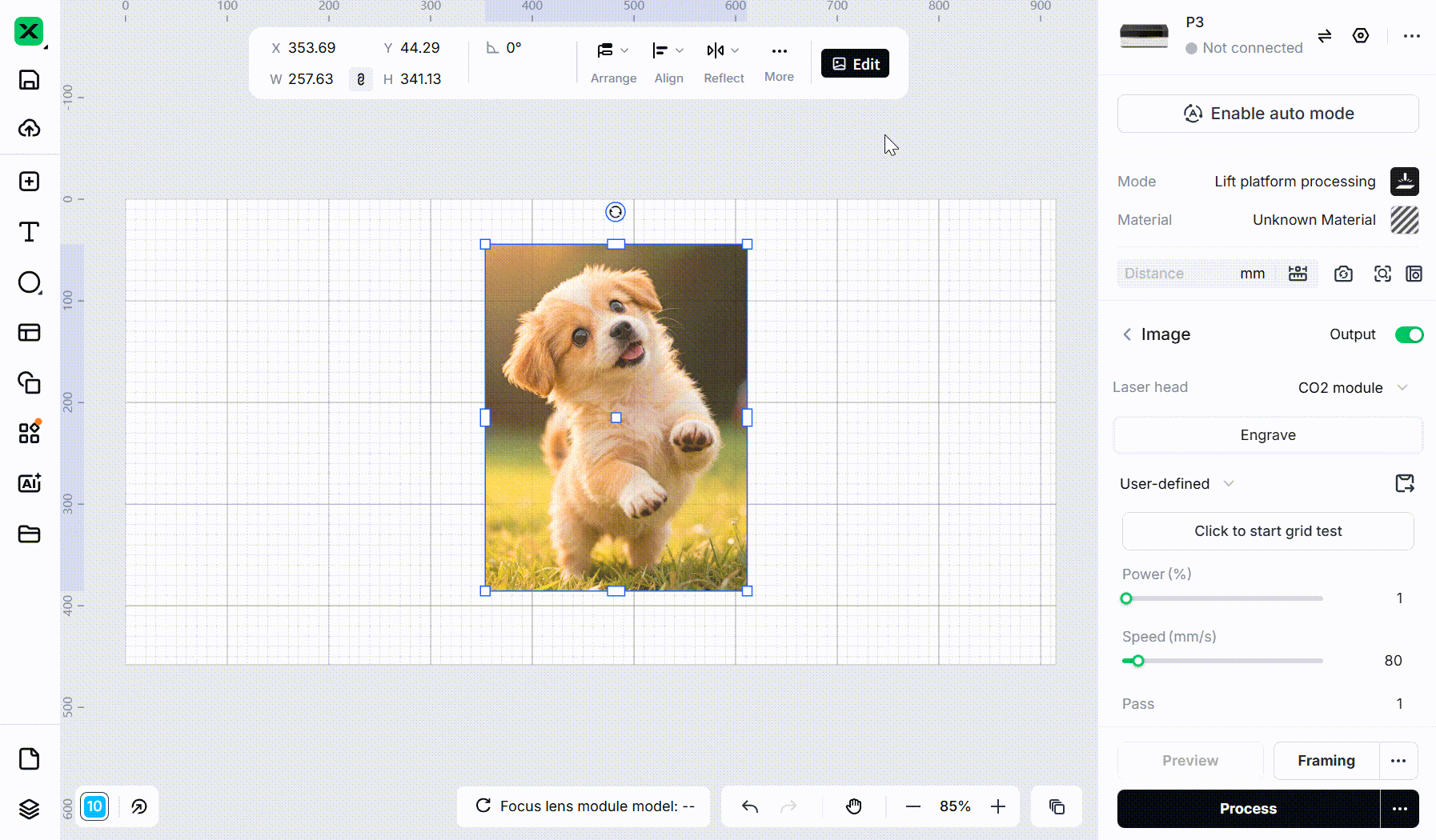The height and width of the screenshot is (840, 1436).
Task: Select the puppy image on canvas
Action: (616, 418)
